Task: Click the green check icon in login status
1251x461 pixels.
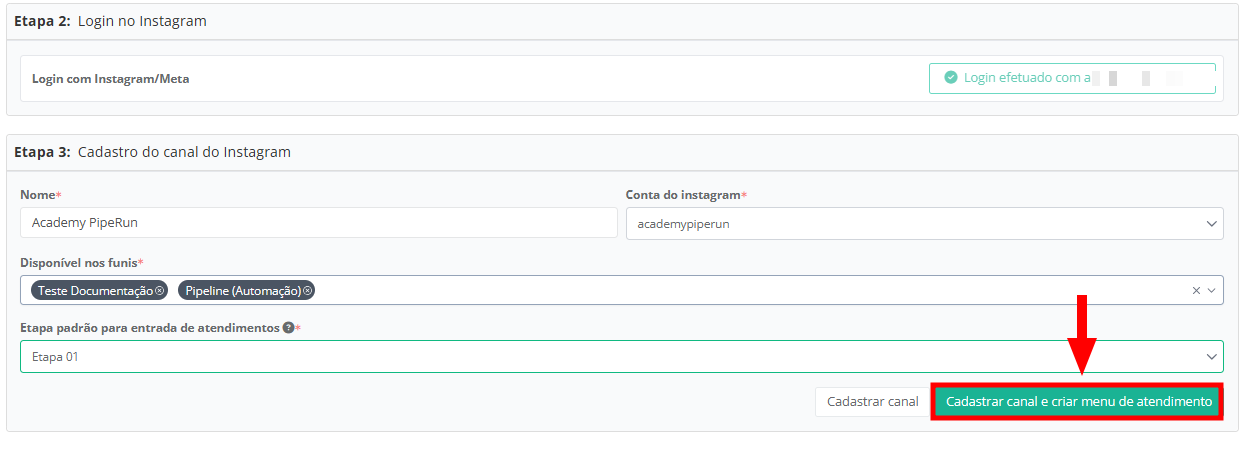Action: pyautogui.click(x=951, y=77)
